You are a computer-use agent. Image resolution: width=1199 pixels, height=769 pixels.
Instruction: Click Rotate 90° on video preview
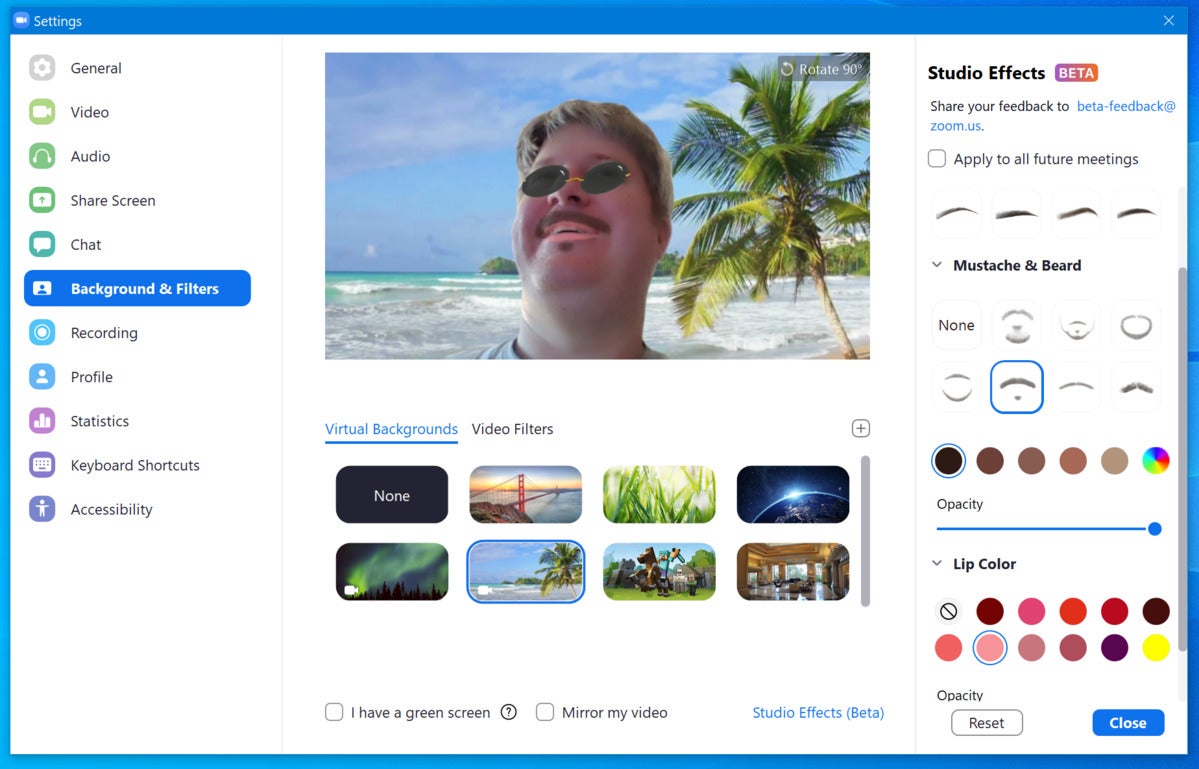click(x=822, y=70)
